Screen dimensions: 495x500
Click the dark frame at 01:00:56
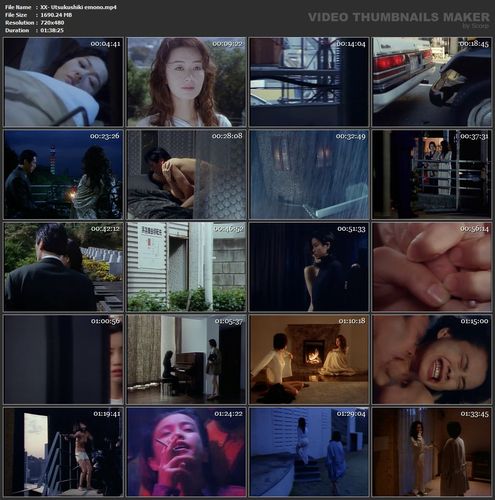pyautogui.click(x=63, y=359)
